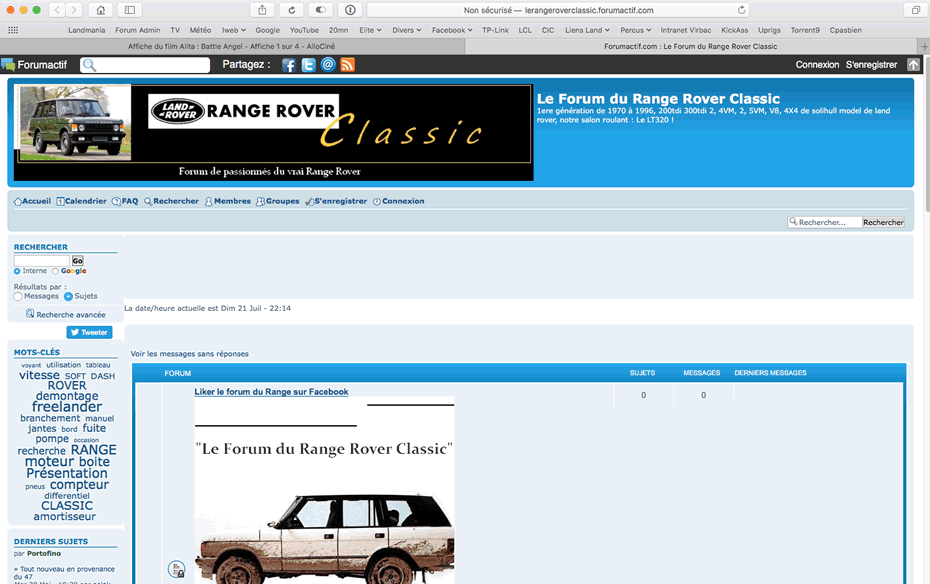Click the 'freelander' keyword tag
930x584 pixels.
point(67,407)
